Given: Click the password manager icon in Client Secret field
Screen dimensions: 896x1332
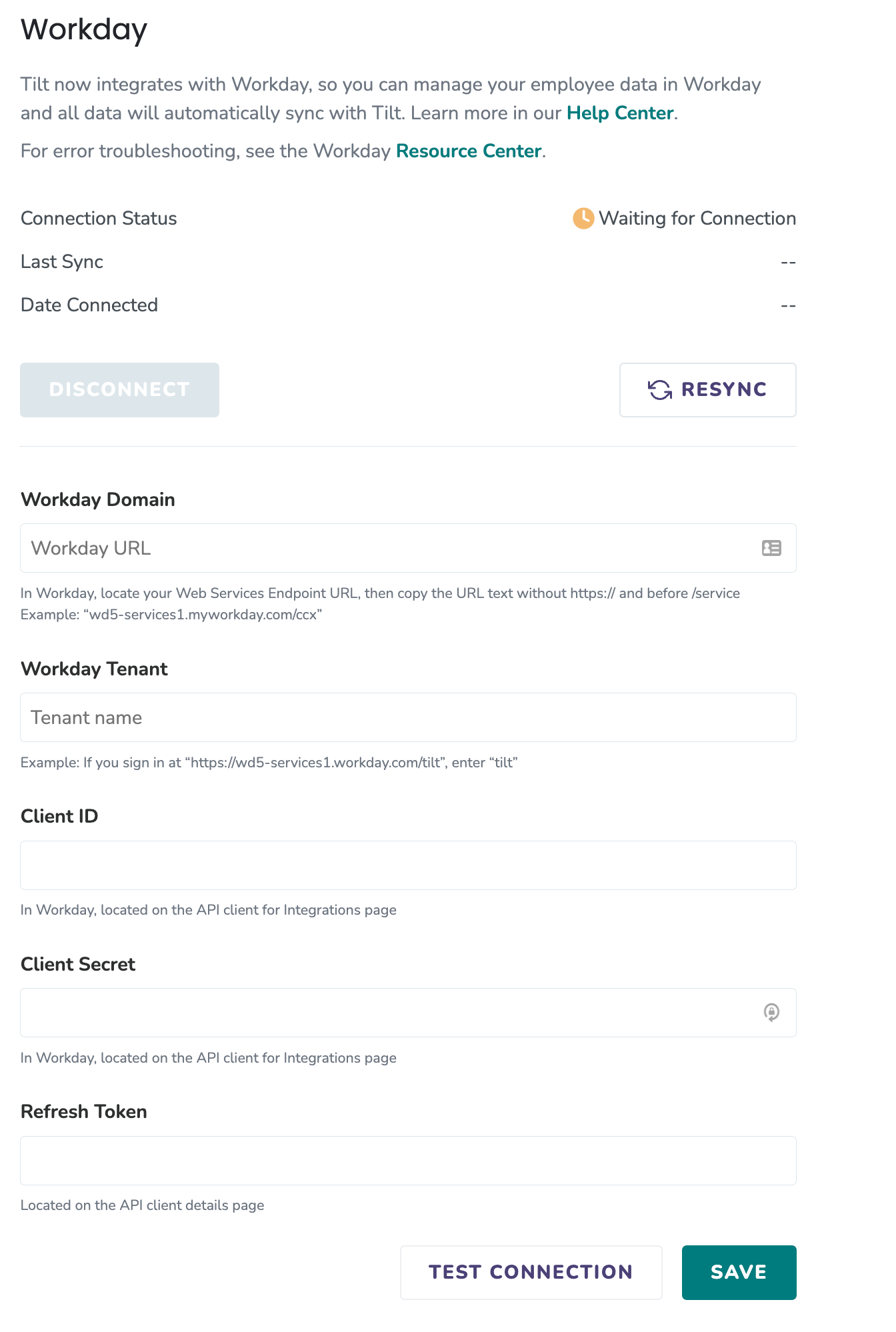Looking at the screenshot, I should pos(771,1012).
